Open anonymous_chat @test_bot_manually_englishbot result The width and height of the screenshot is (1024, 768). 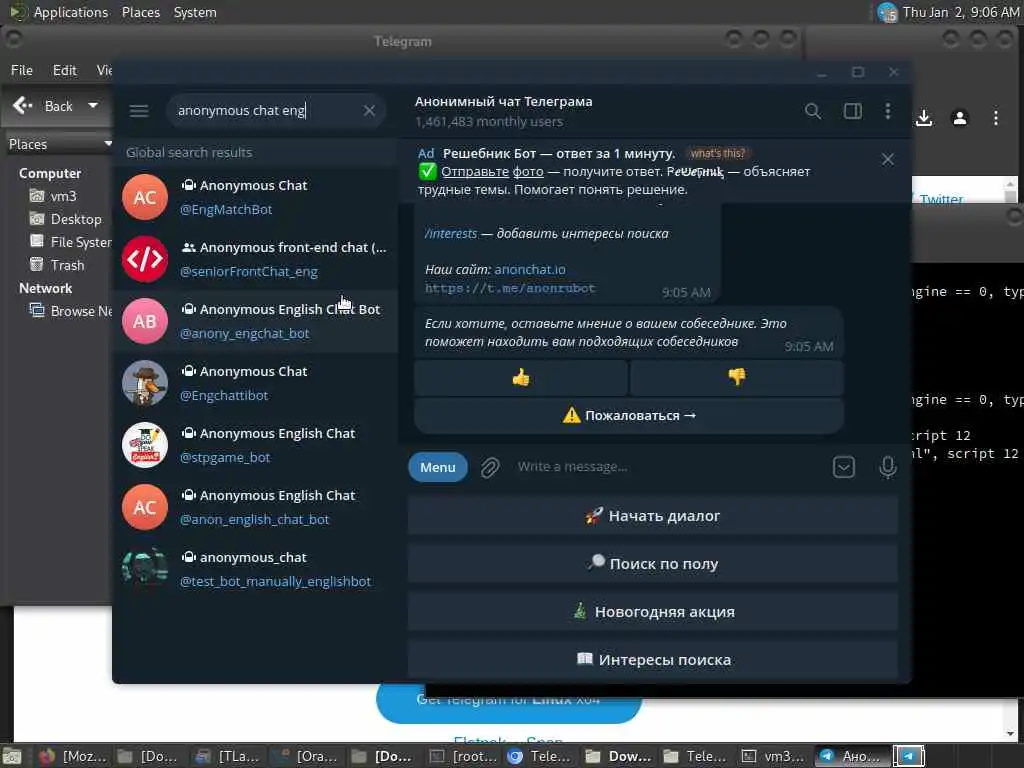[255, 569]
